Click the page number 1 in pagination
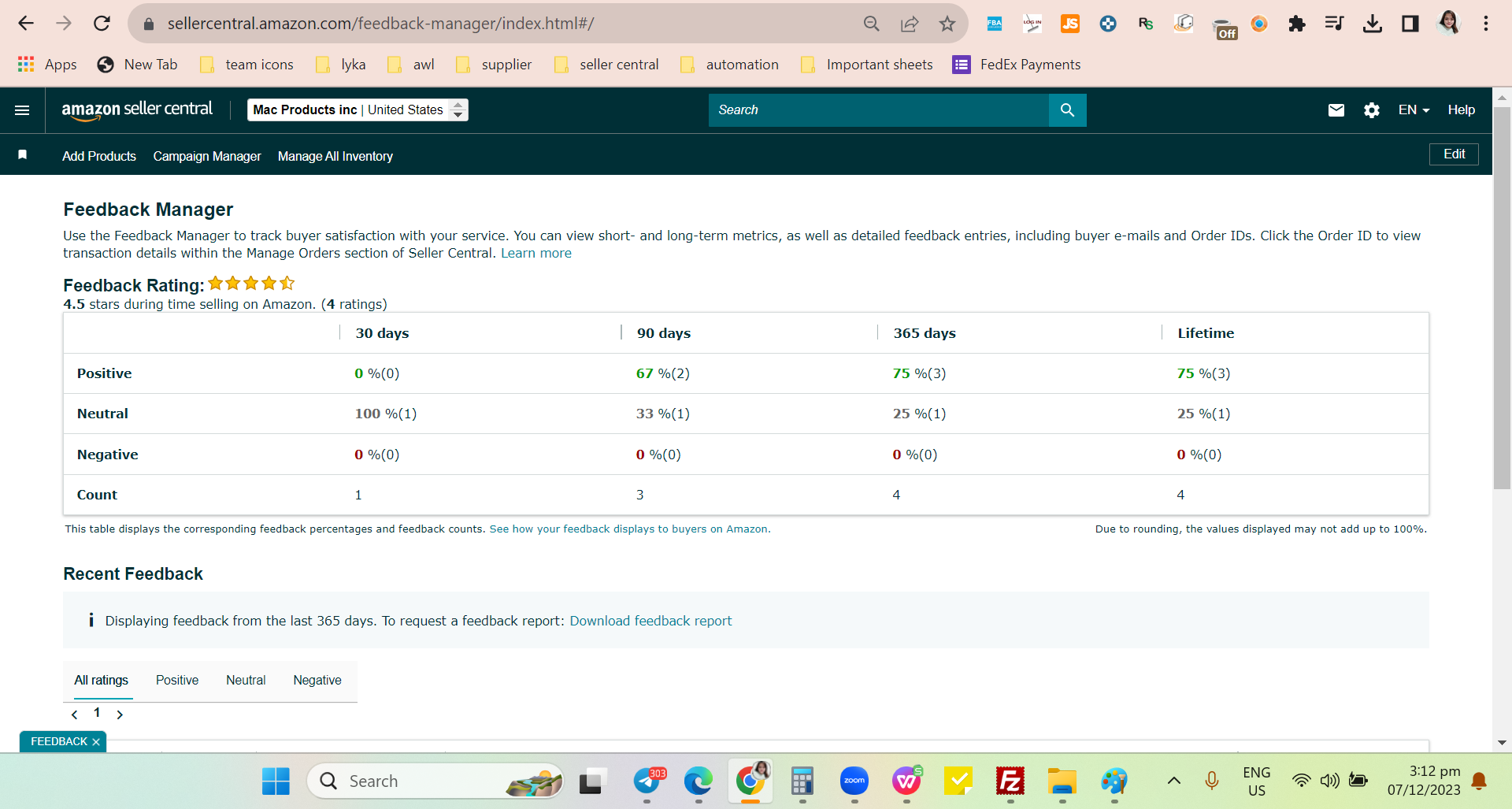This screenshot has width=1512, height=809. pyautogui.click(x=97, y=713)
